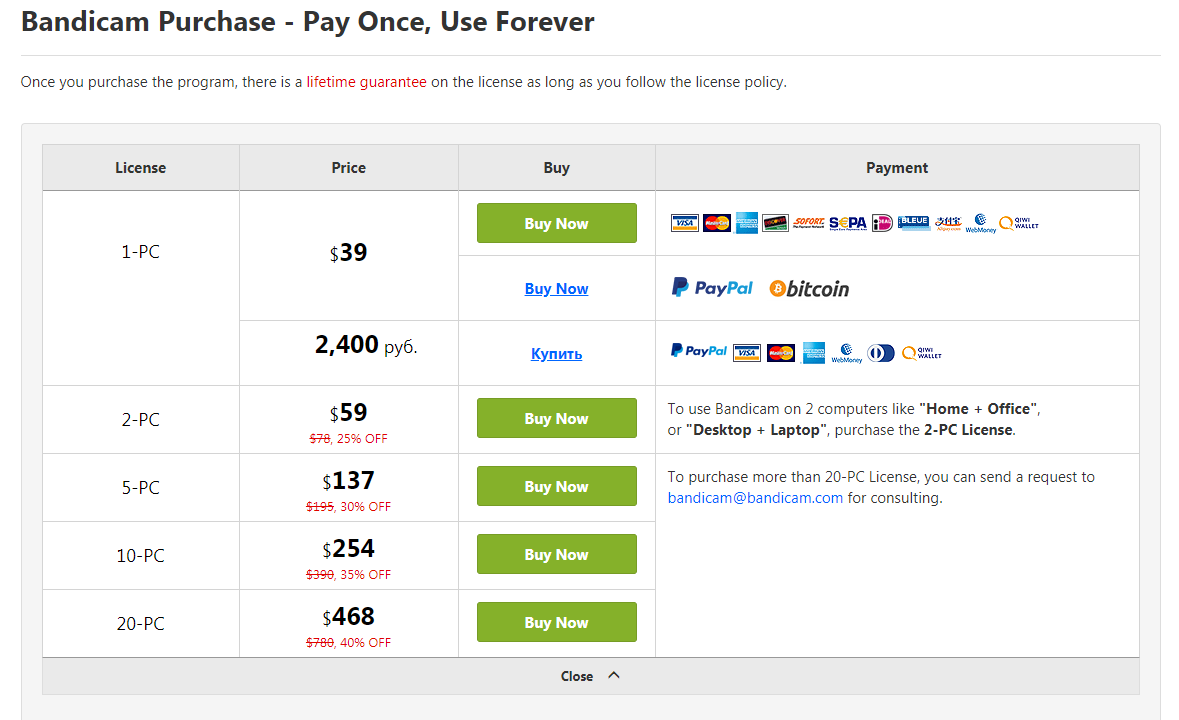Click the Купить link
The image size is (1179, 720).
click(556, 354)
